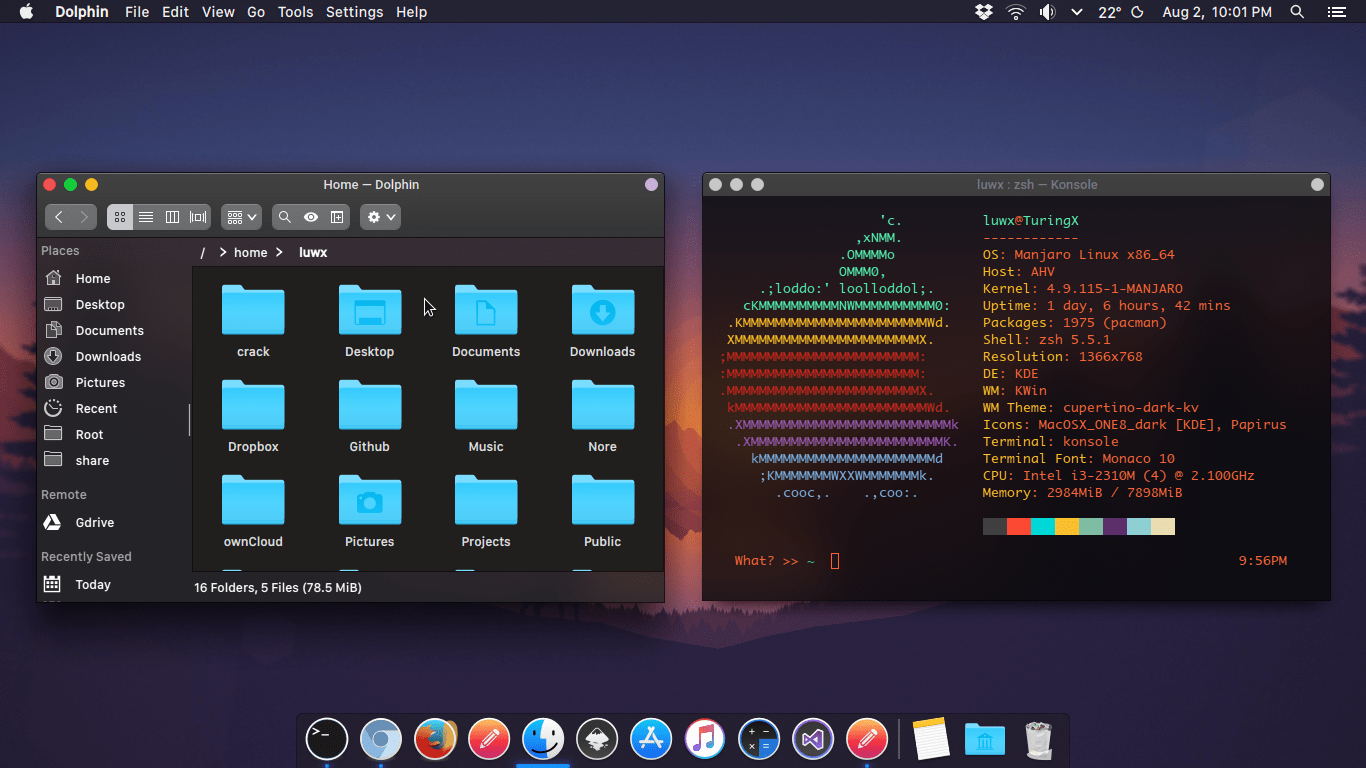Image resolution: width=1366 pixels, height=768 pixels.
Task: Toggle the Wi-Fi status in the menu bar
Action: [1014, 12]
